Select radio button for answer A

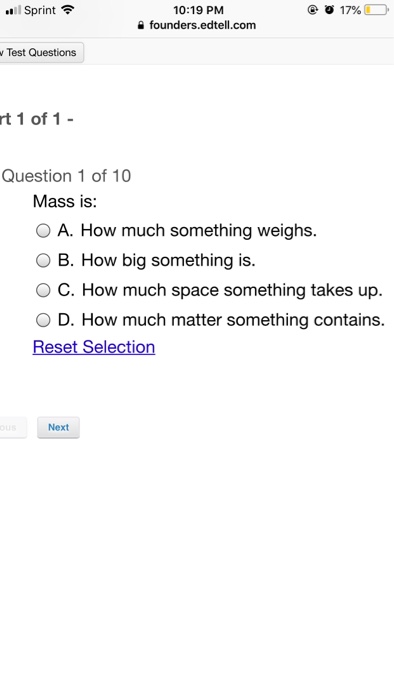tap(43, 231)
